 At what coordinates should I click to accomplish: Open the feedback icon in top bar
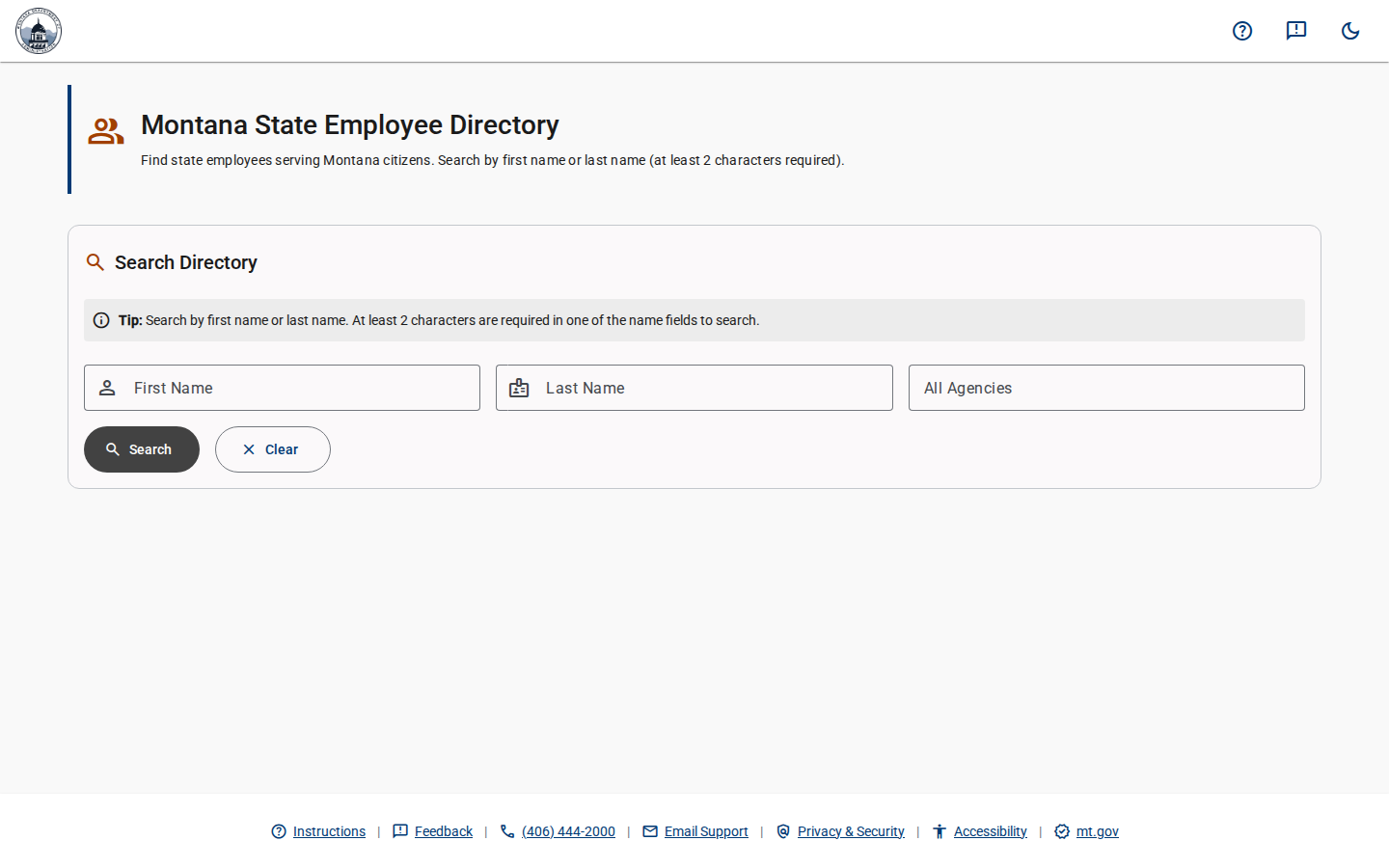[x=1296, y=31]
